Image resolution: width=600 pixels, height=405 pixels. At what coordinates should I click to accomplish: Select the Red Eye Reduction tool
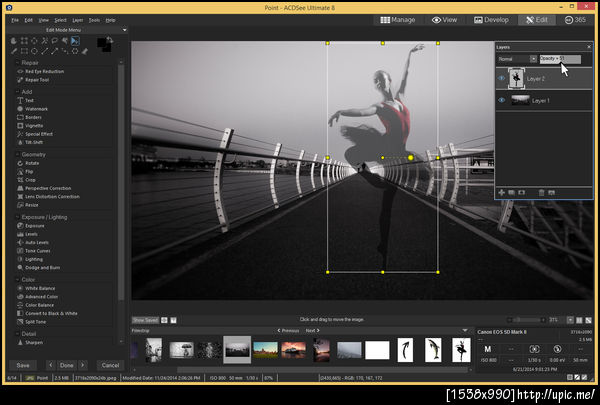click(45, 72)
